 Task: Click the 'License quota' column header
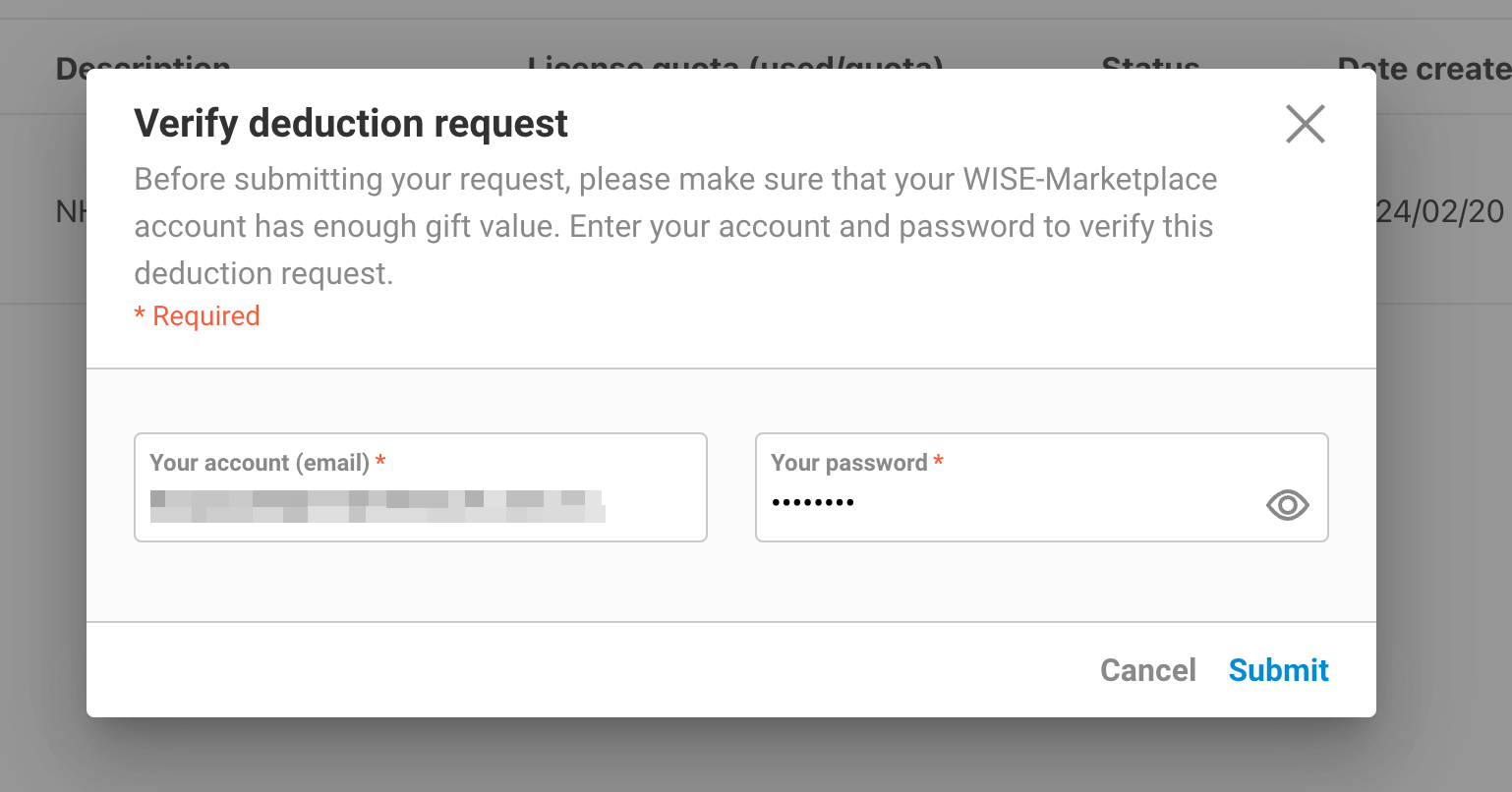pyautogui.click(x=734, y=63)
